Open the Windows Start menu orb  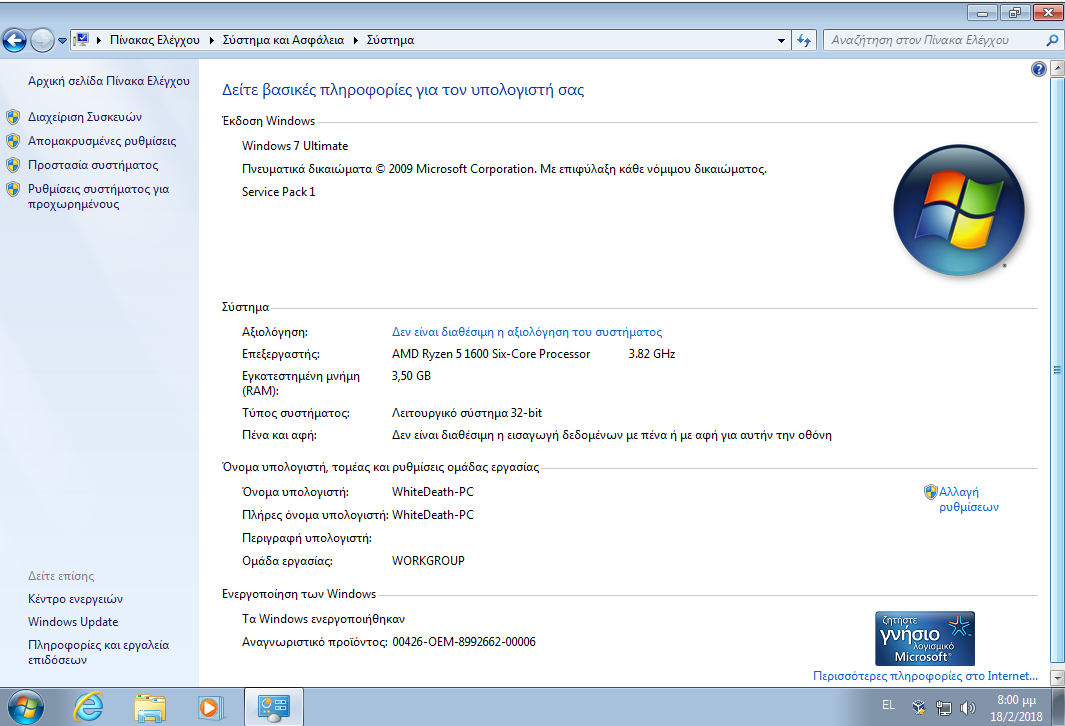(x=26, y=707)
